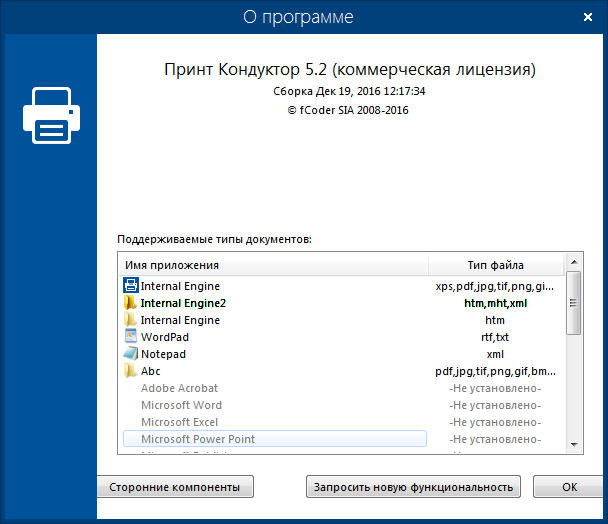Sort by the Тип файла column header
Screen dimensions: 608x524
pyautogui.click(x=495, y=265)
